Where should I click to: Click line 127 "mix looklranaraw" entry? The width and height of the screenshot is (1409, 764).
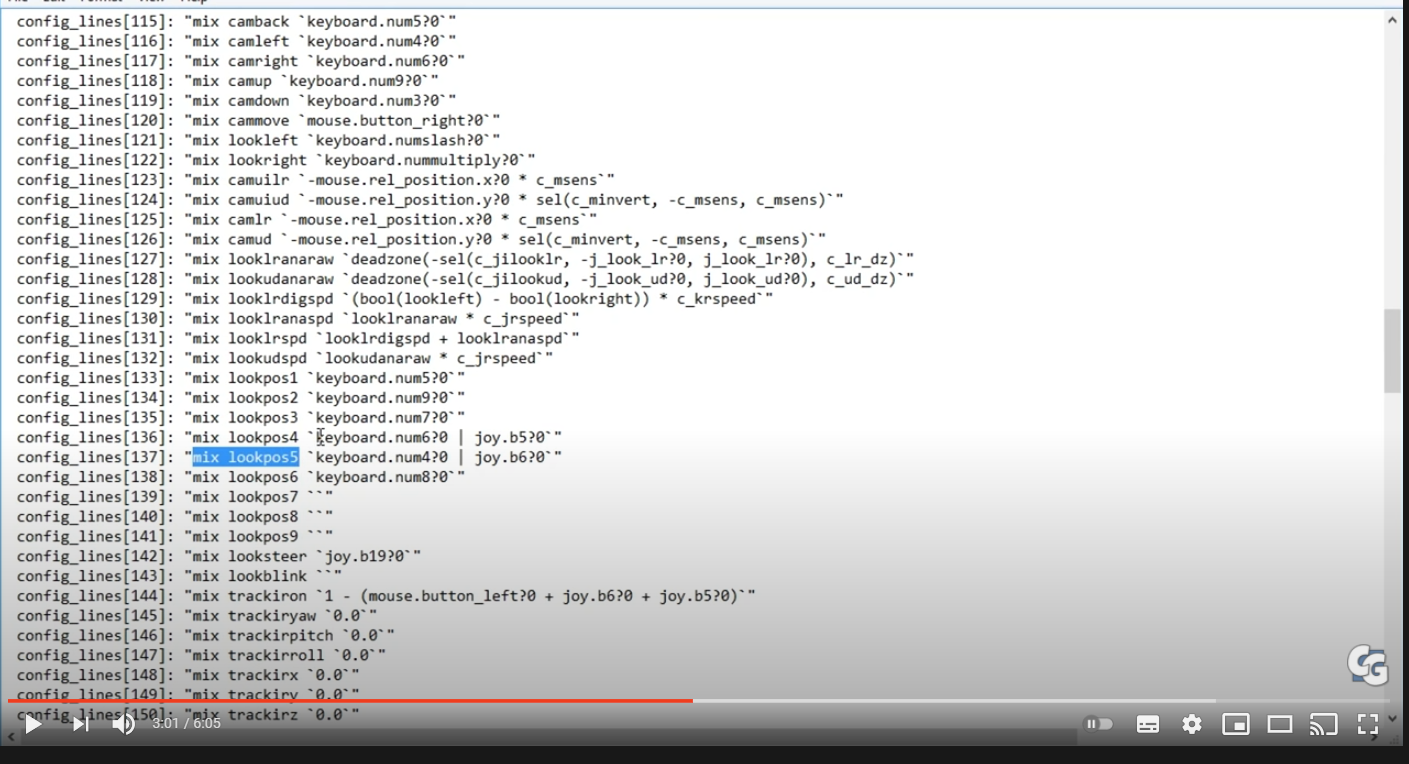(465, 259)
